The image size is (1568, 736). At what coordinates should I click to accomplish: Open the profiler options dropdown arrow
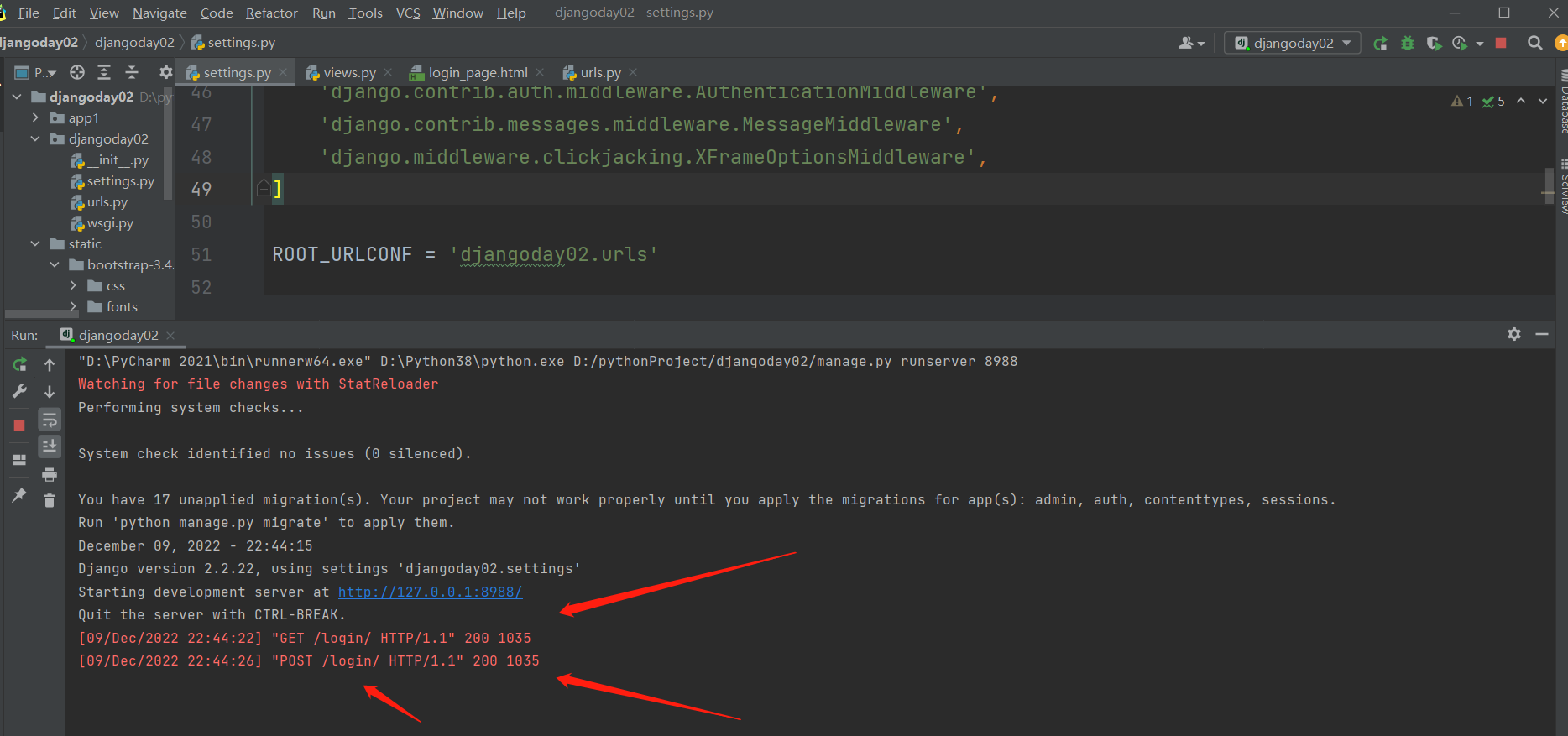(1479, 44)
